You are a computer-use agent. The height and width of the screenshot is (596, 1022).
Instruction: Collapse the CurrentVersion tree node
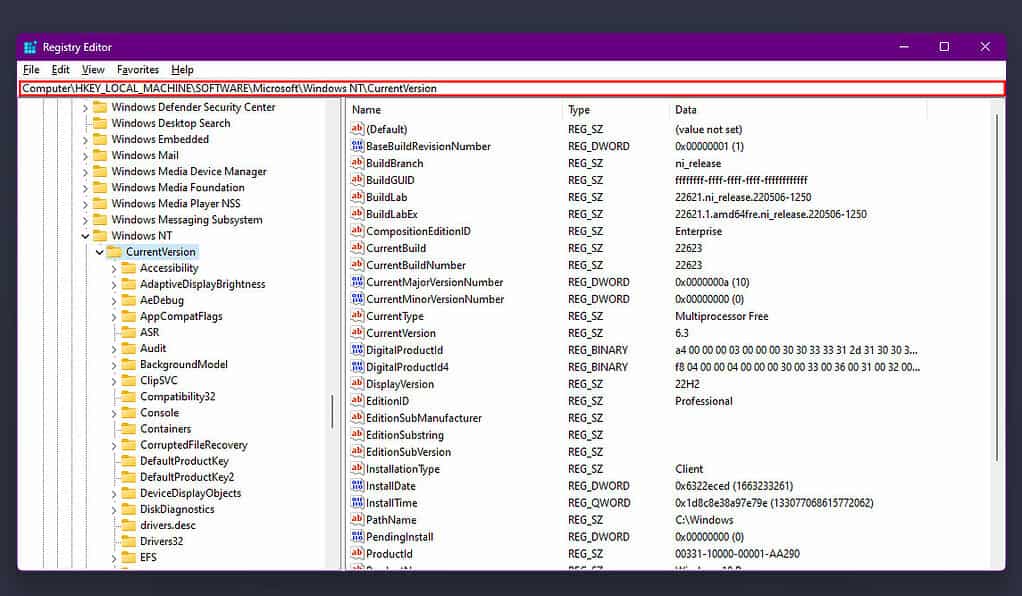100,252
